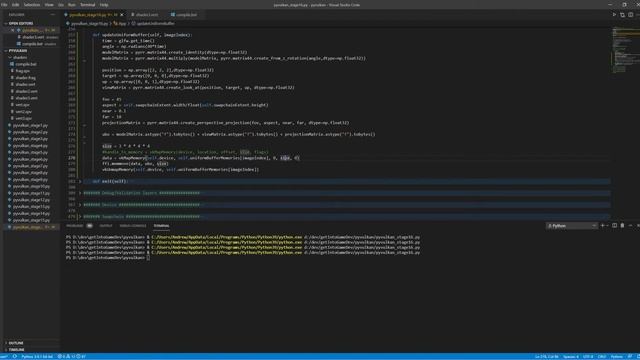The width and height of the screenshot is (640, 360).
Task: Maximize the terminal panel size
Action: click(x=630, y=225)
